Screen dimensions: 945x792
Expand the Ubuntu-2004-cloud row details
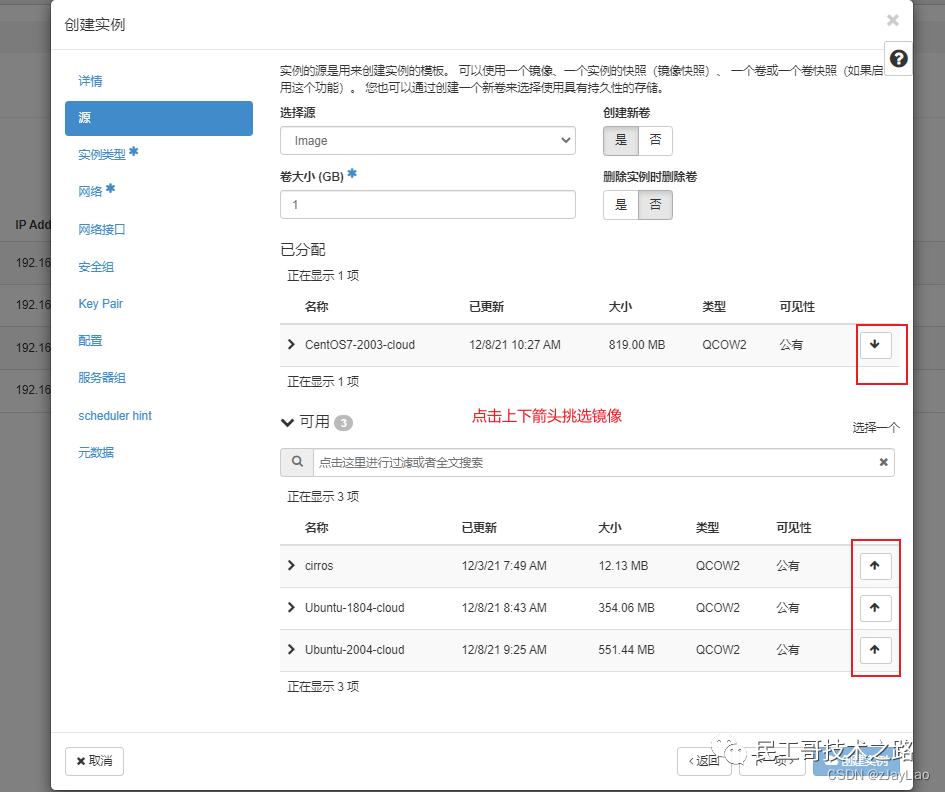coord(291,650)
